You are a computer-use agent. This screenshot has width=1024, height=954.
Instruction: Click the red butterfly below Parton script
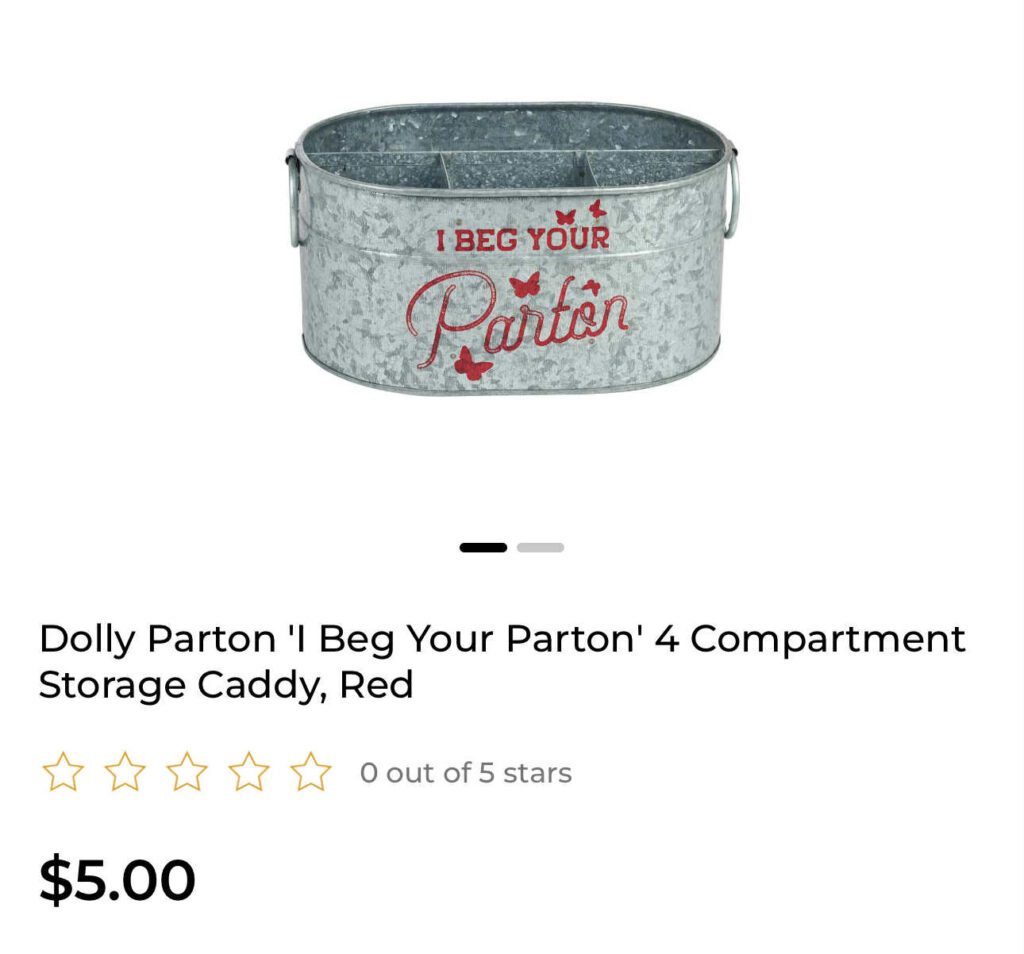point(472,364)
